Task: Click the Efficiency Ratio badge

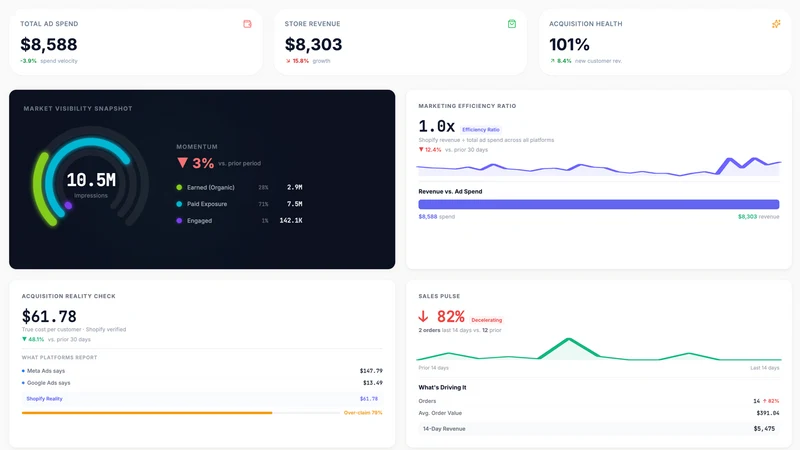Action: (481, 130)
